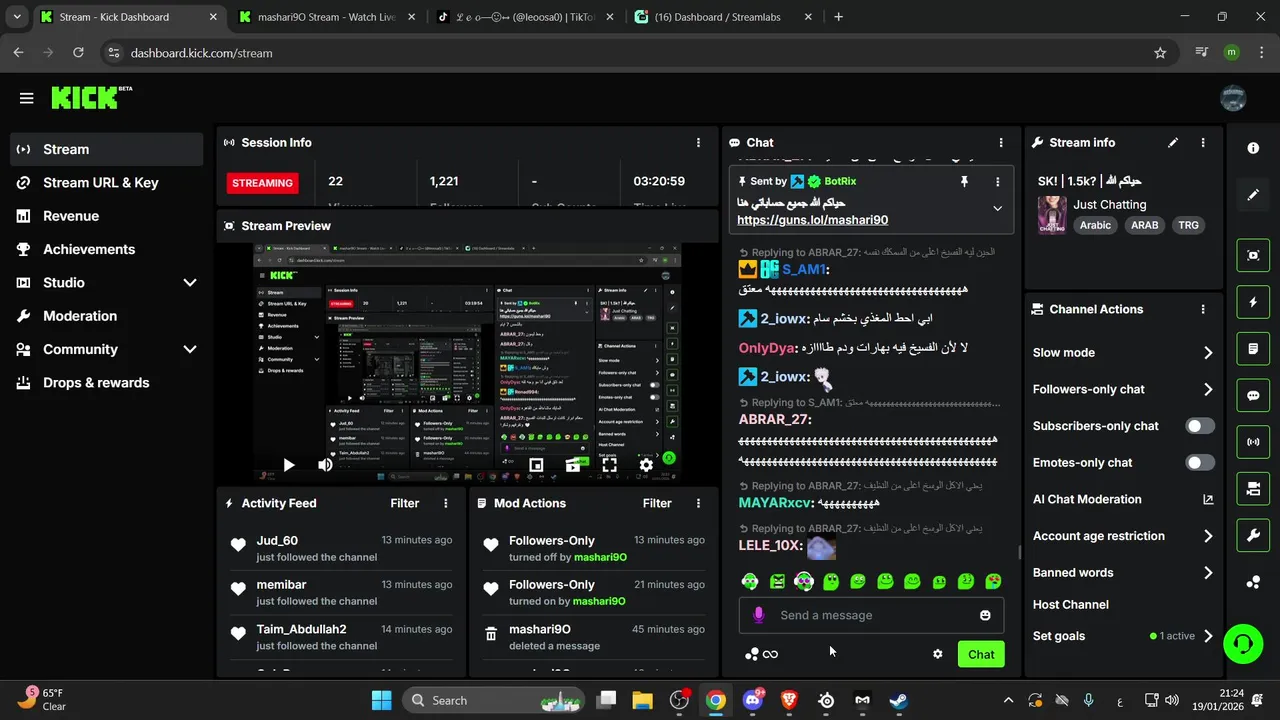This screenshot has height=720, width=1280.
Task: Click the green Chat send button
Action: click(981, 654)
